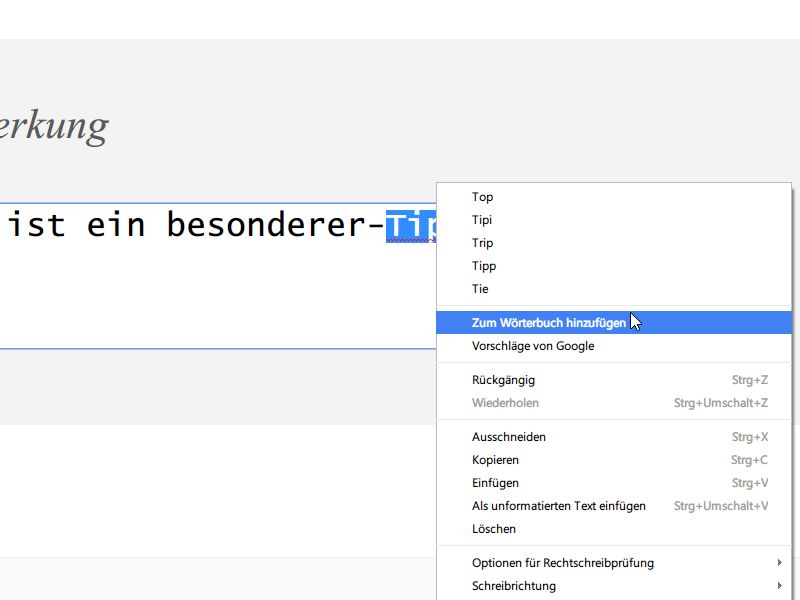Viewport: 800px width, 600px height.
Task: Choose spelling suggestion 'Tipp'
Action: pyautogui.click(x=614, y=266)
